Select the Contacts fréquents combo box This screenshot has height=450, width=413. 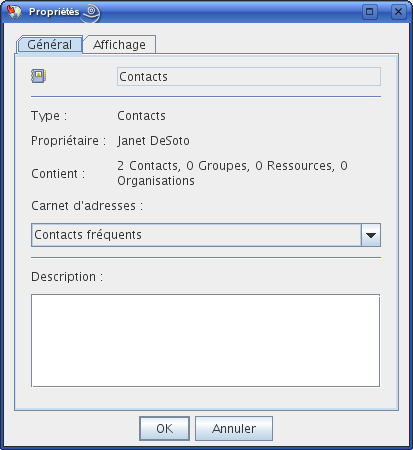[x=206, y=235]
